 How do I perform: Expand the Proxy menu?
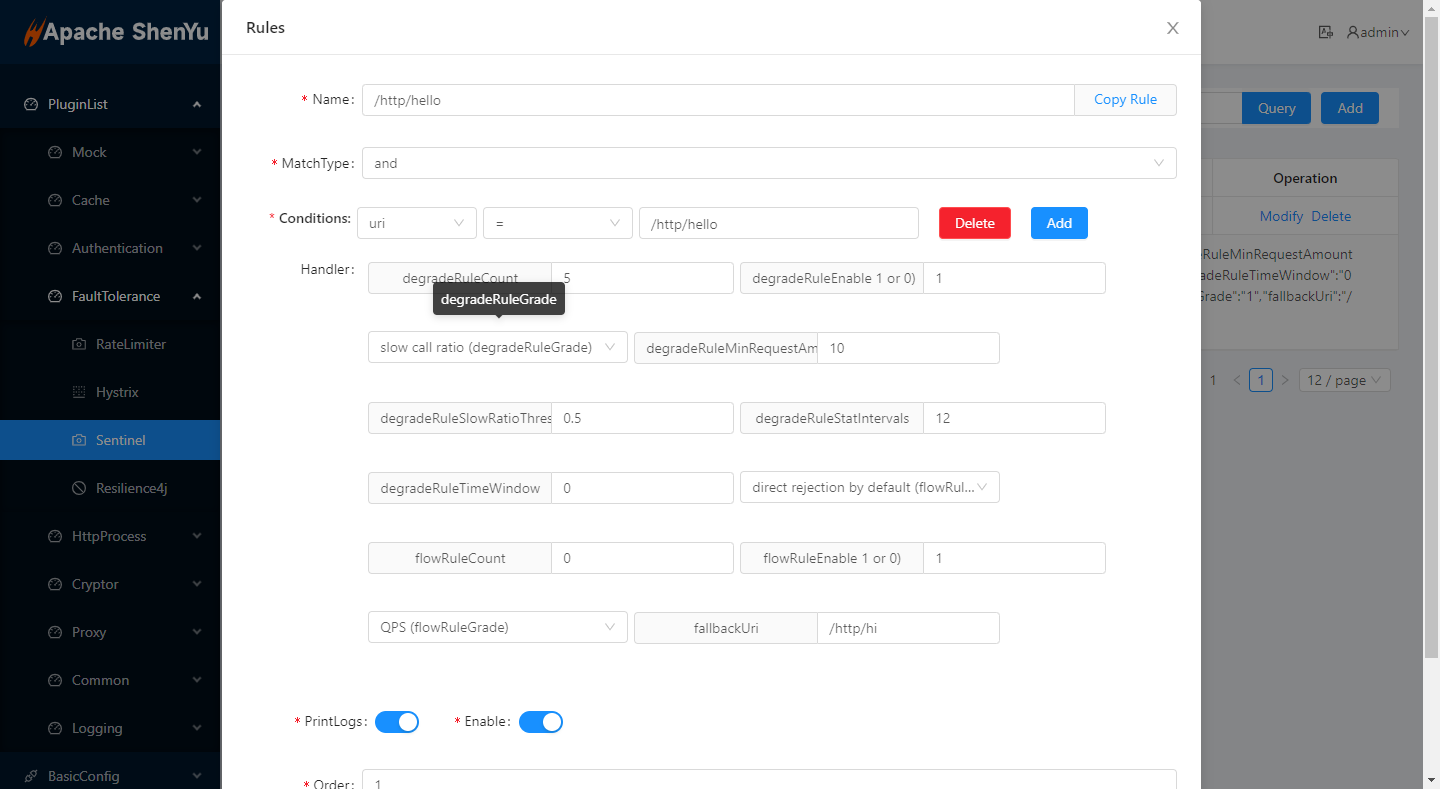tap(110, 632)
